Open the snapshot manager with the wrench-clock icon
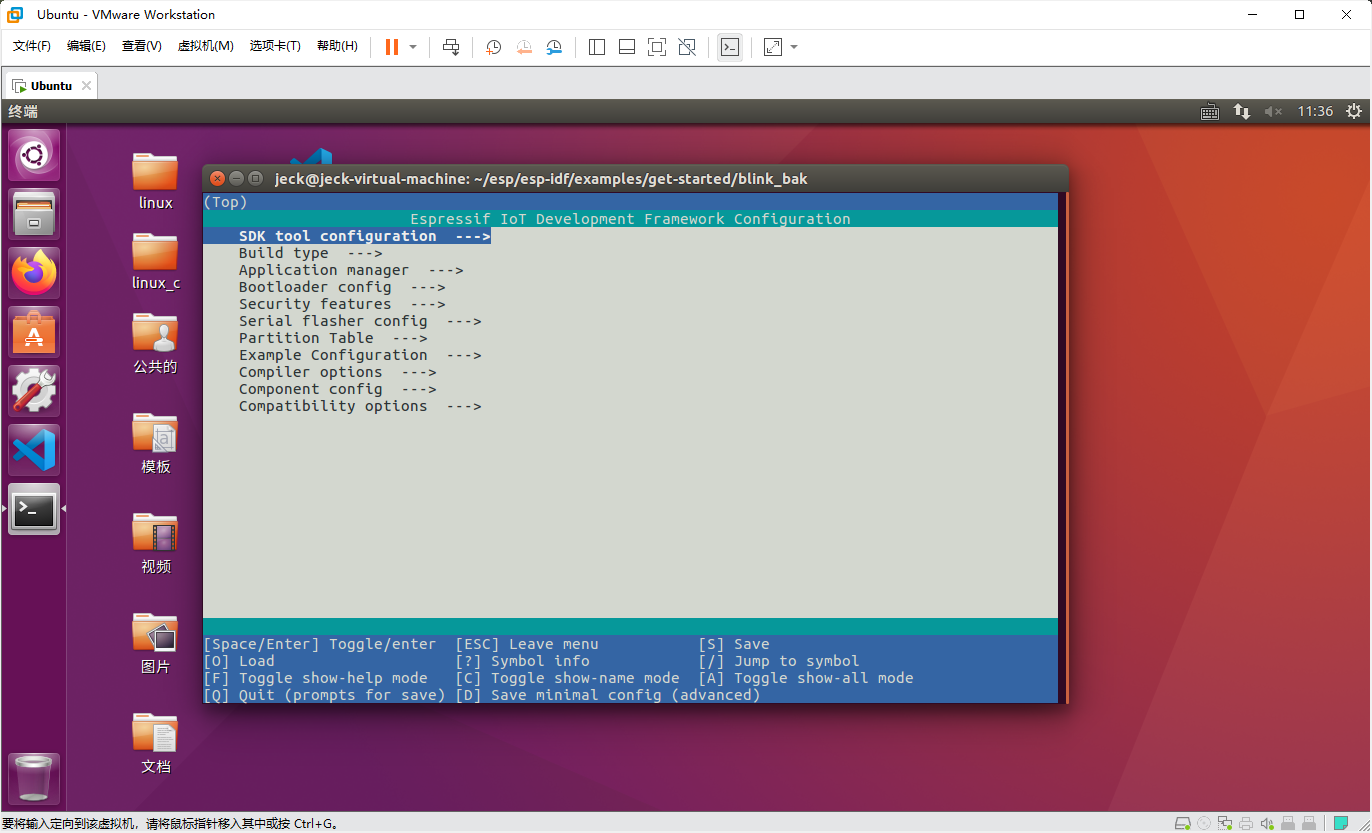 point(555,47)
